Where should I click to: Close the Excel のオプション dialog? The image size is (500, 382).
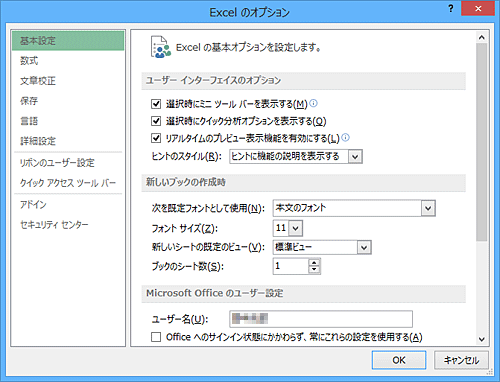[478, 8]
